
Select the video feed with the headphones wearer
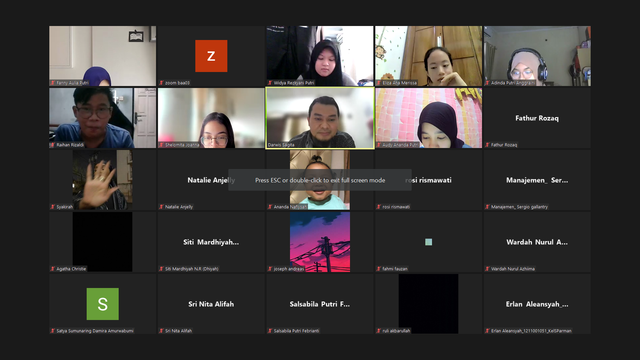coord(537,56)
